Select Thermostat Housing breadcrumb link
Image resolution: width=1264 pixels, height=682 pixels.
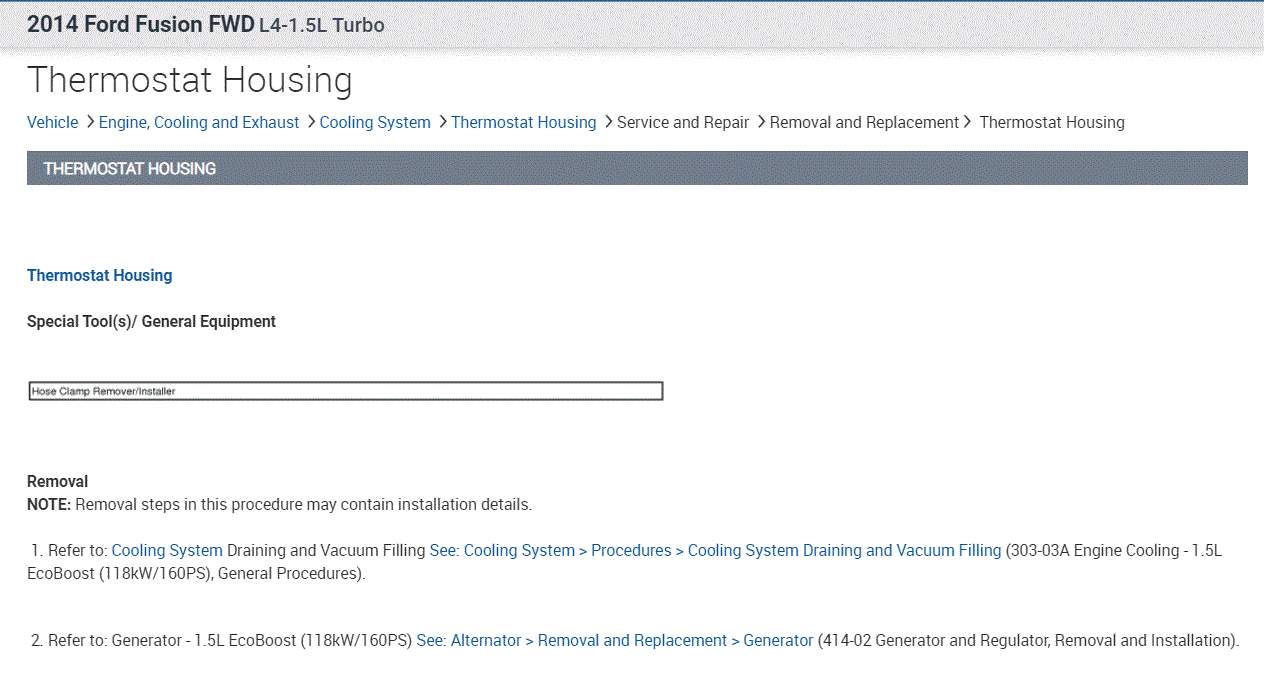pyautogui.click(x=523, y=122)
